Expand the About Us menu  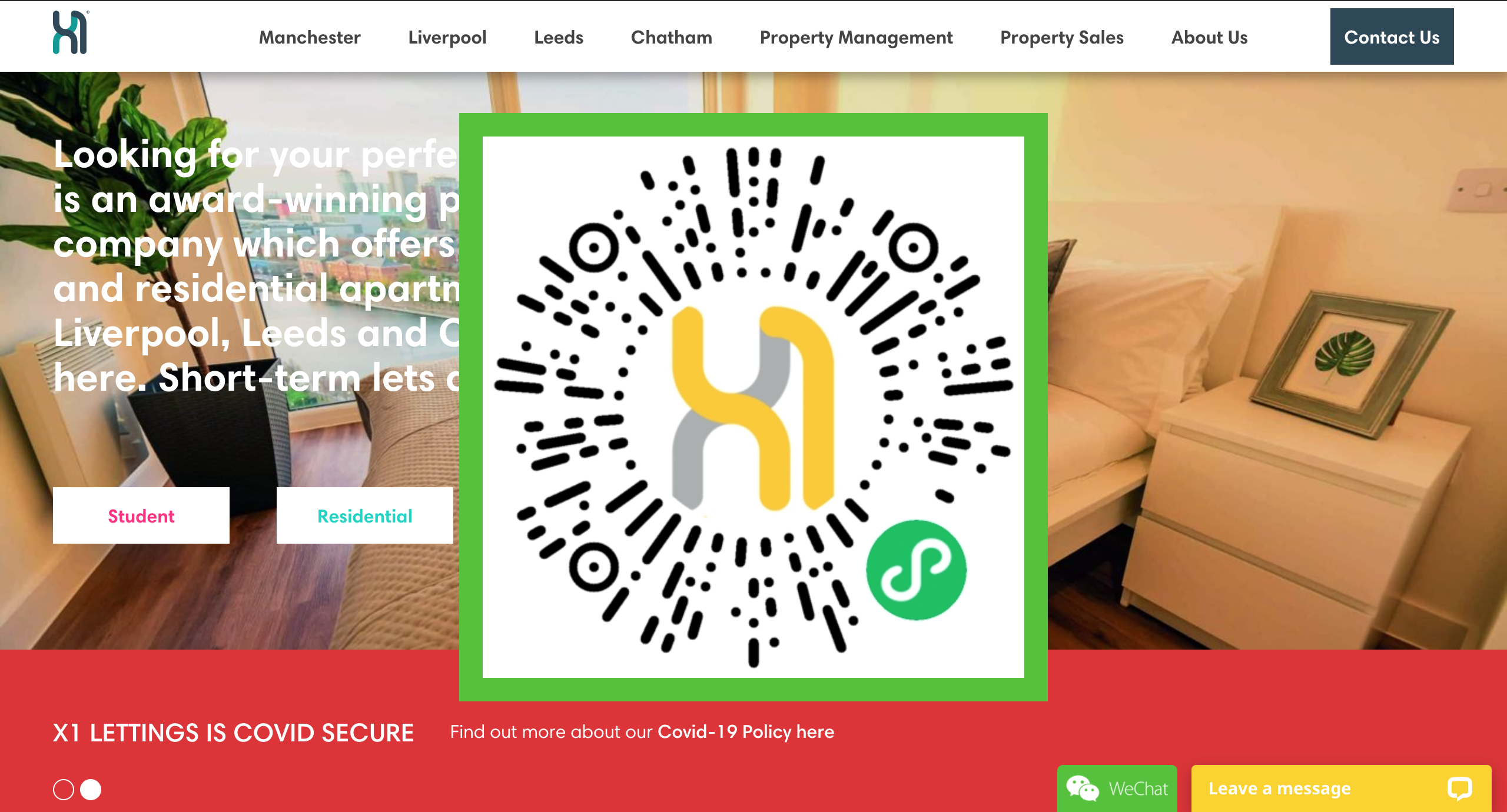[x=1210, y=38]
